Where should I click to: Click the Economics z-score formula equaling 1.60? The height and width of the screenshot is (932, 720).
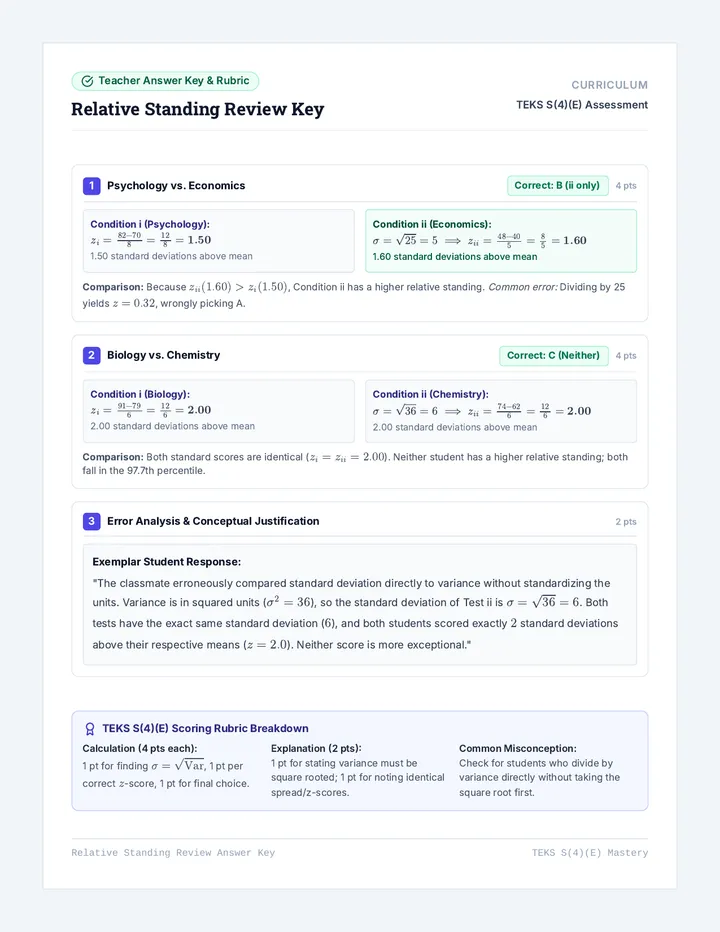tap(479, 240)
